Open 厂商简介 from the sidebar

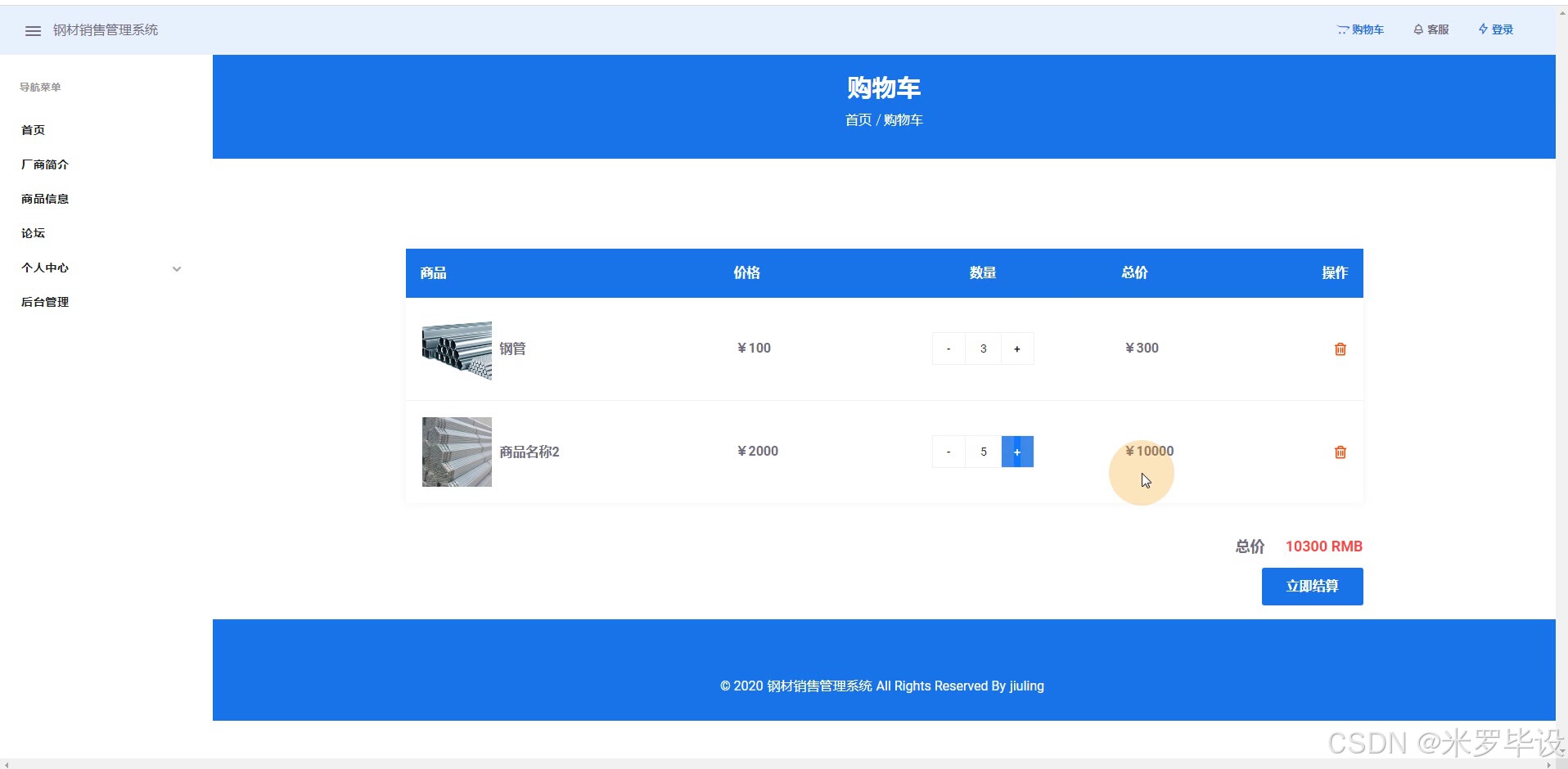[x=44, y=164]
